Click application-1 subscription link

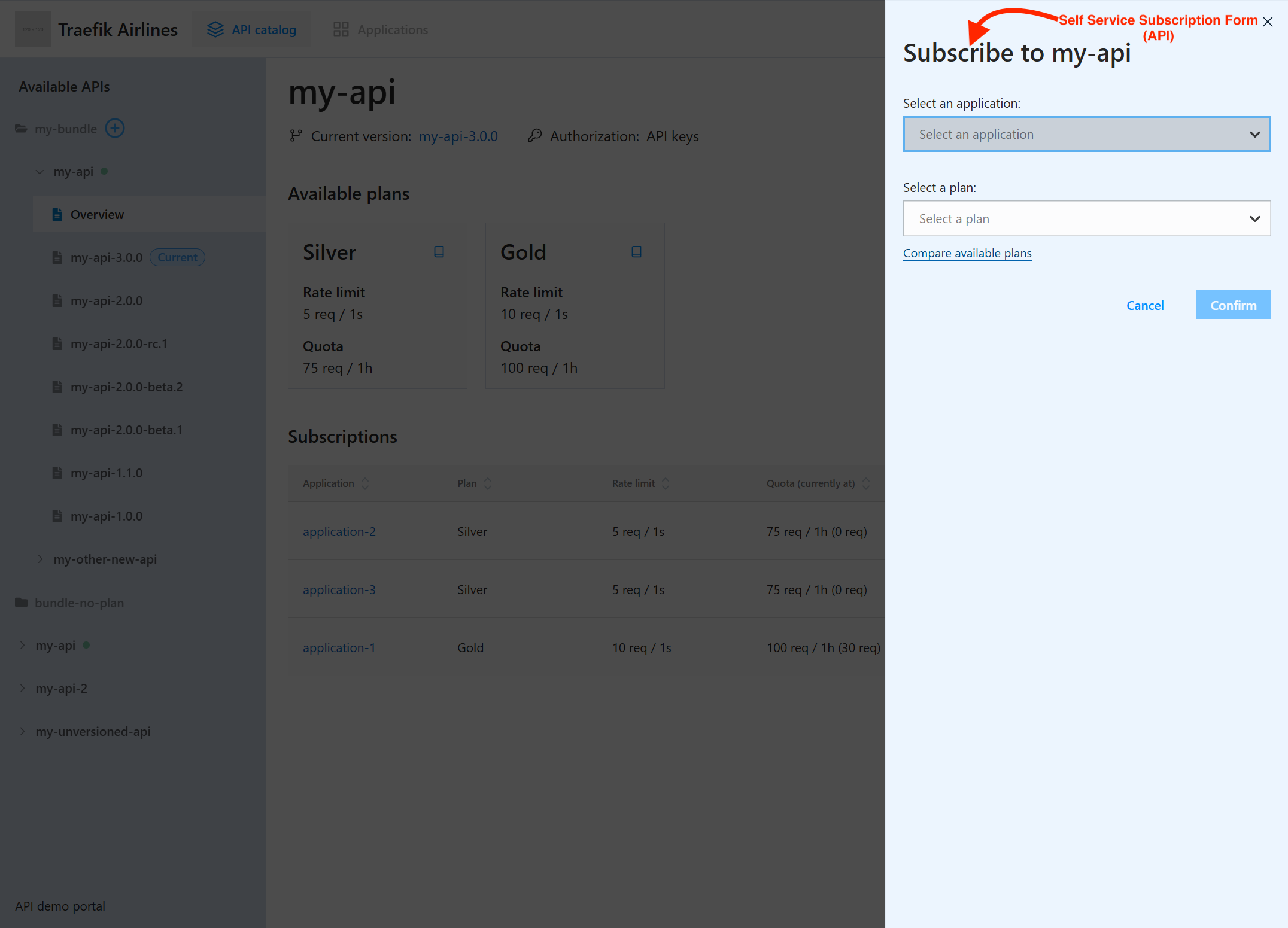339,648
